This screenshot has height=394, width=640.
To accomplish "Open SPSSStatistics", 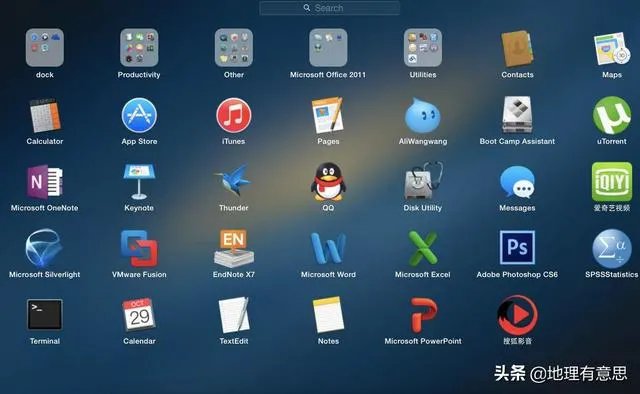I will (611, 248).
